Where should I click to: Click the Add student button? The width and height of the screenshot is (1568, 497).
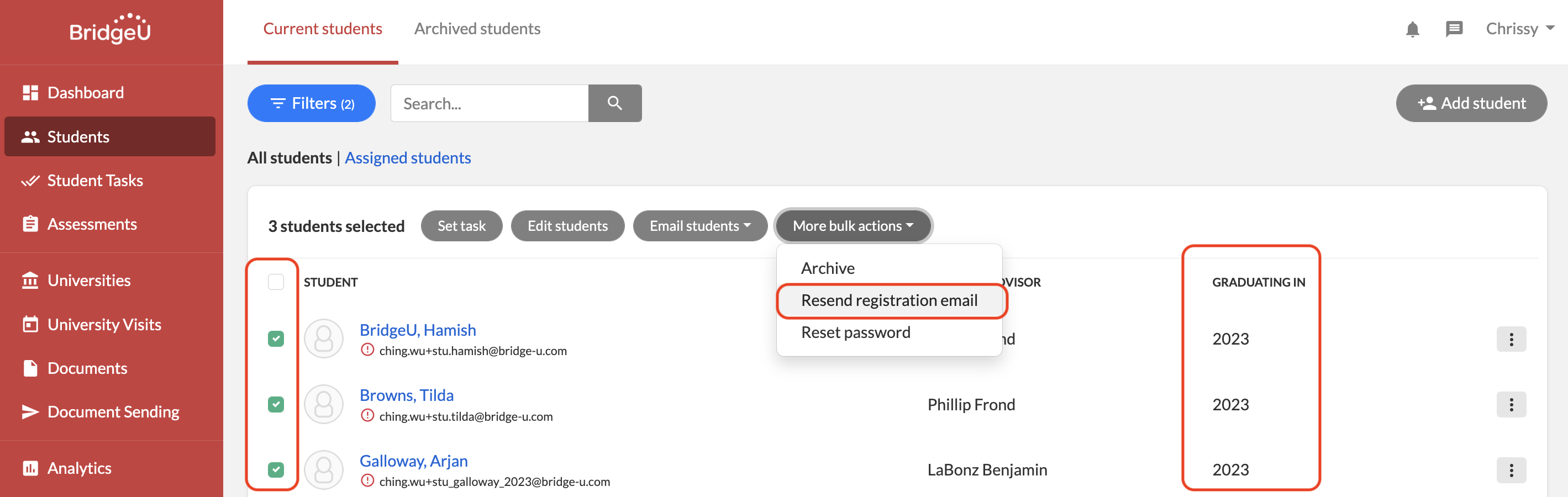tap(1471, 103)
